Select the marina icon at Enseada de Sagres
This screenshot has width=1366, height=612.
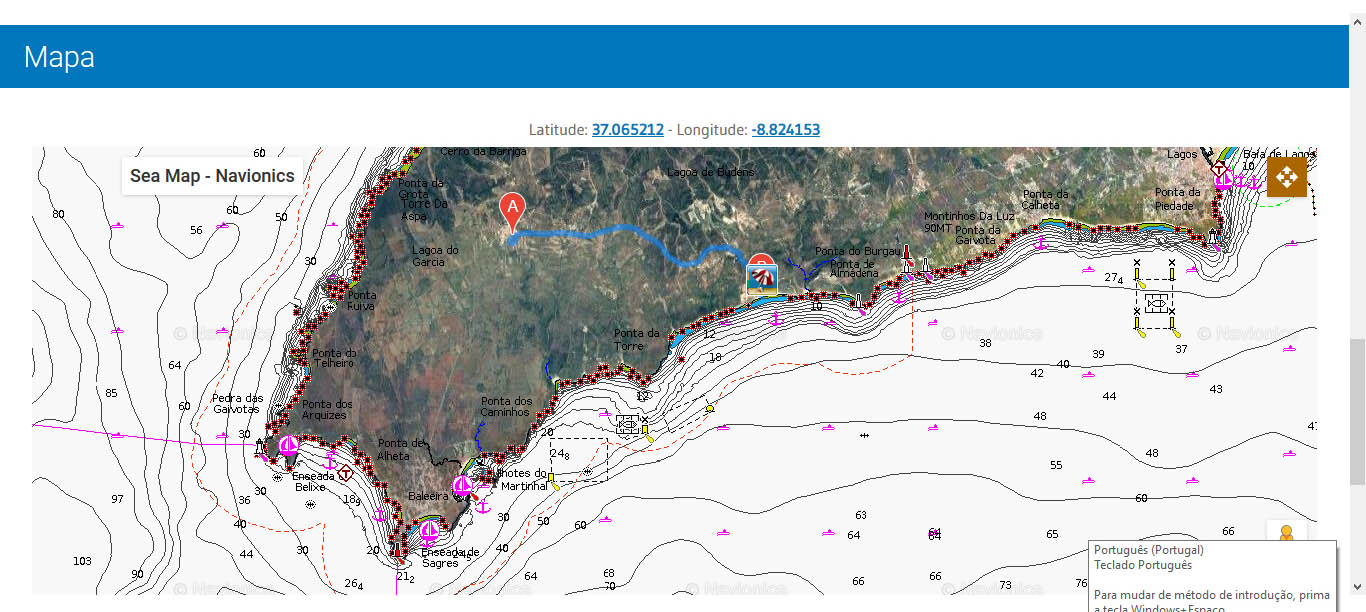(430, 531)
